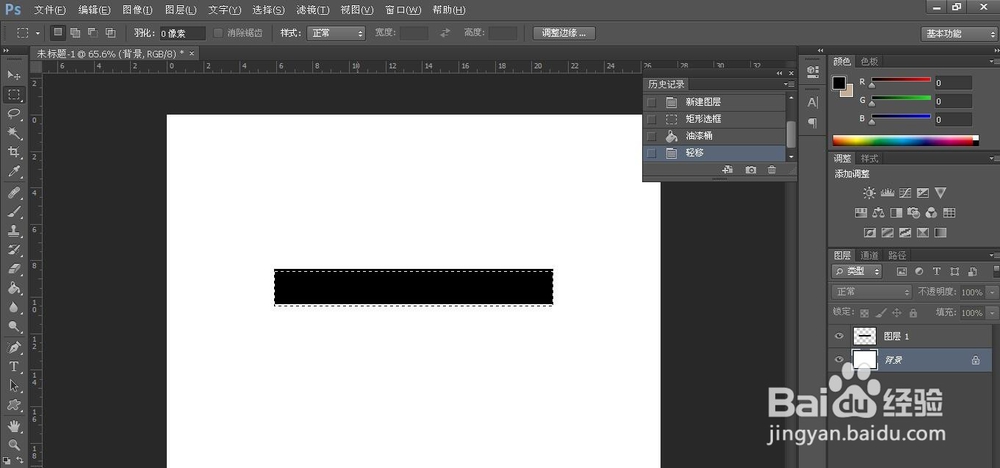This screenshot has height=468, width=1000.
Task: Select the Hand tool
Action: 14,426
